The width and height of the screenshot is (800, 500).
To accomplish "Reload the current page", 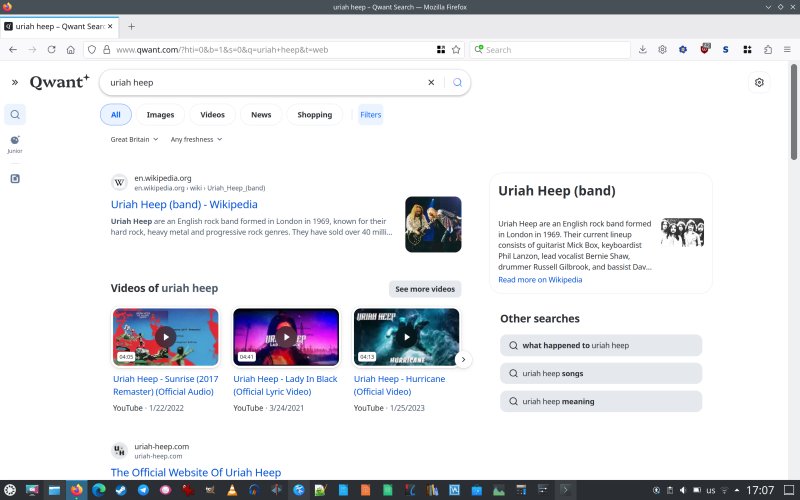I will click(x=52, y=49).
